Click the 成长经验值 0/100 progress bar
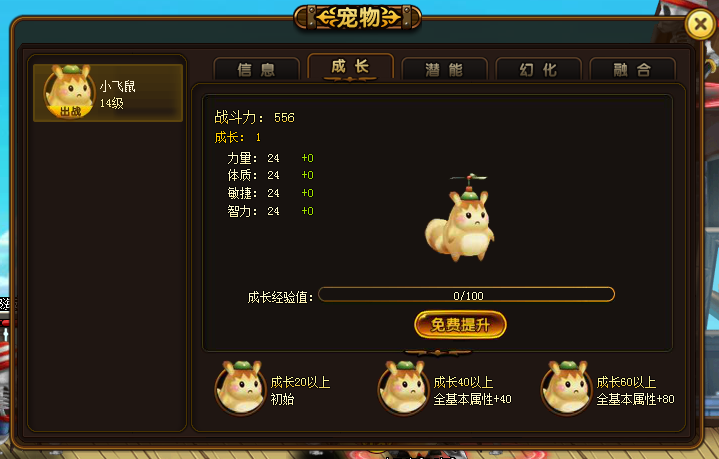Screen dimensions: 719x459 click(466, 295)
